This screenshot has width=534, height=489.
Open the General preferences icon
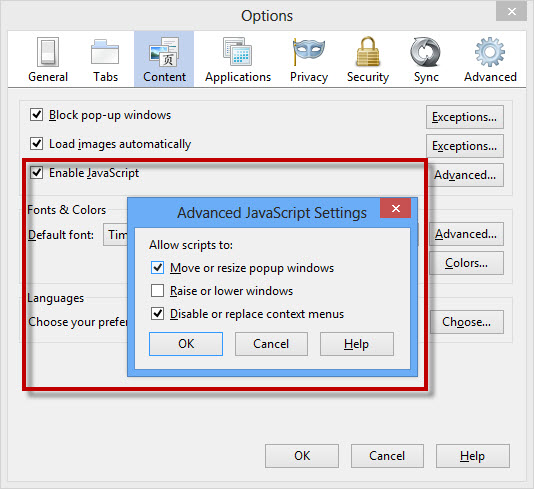[48, 52]
